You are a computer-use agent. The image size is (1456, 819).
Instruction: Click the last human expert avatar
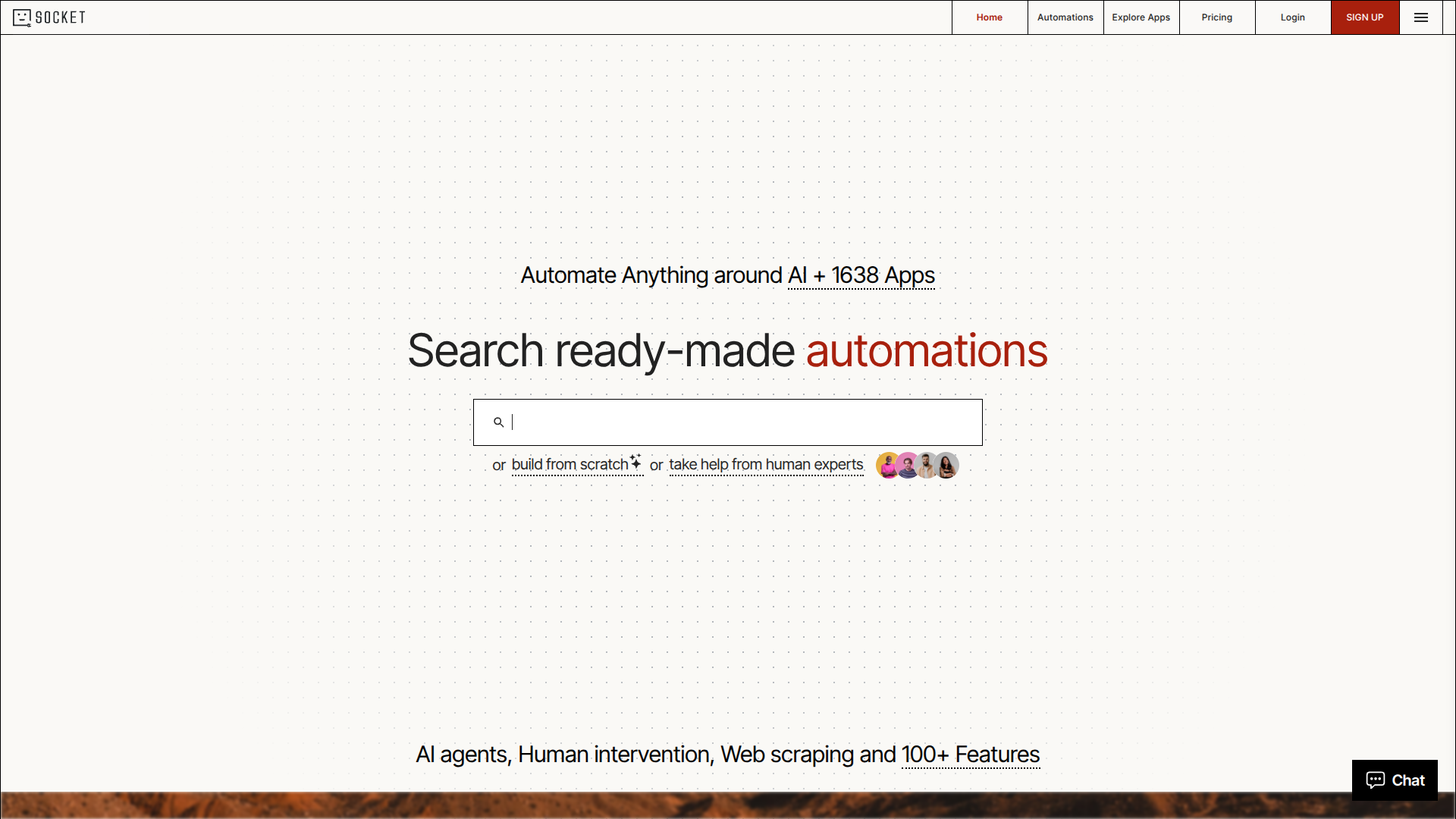click(x=946, y=465)
